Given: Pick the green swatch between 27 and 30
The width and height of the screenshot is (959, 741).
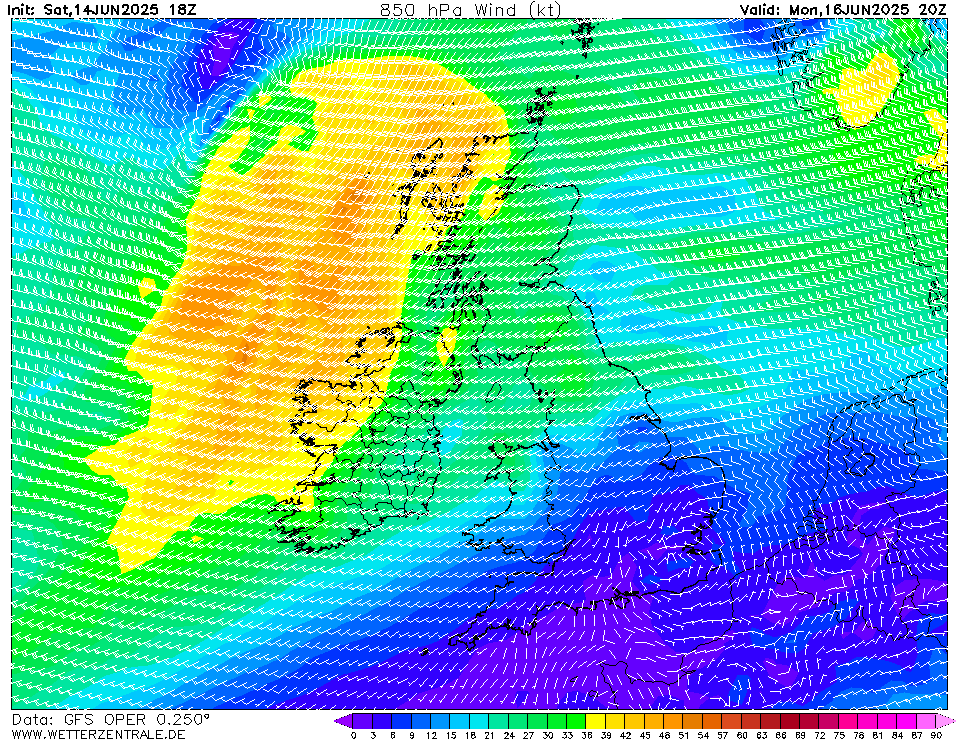Looking at the screenshot, I should coord(538,721).
